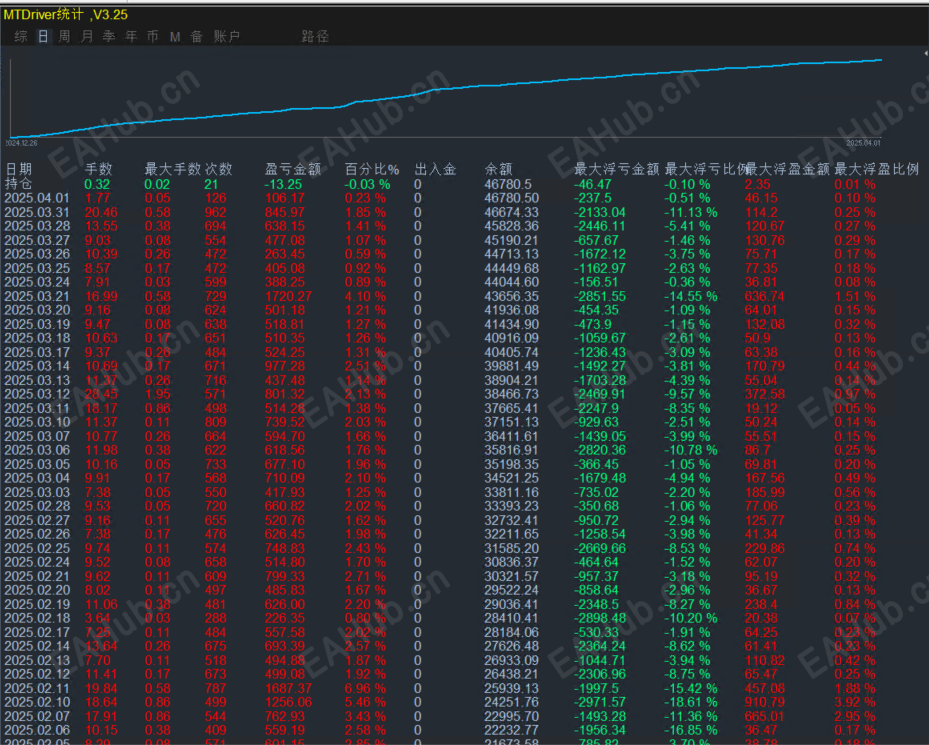Click the small arrow at chart's right edge
Screen dimensions: 929x745
[x=925, y=53]
